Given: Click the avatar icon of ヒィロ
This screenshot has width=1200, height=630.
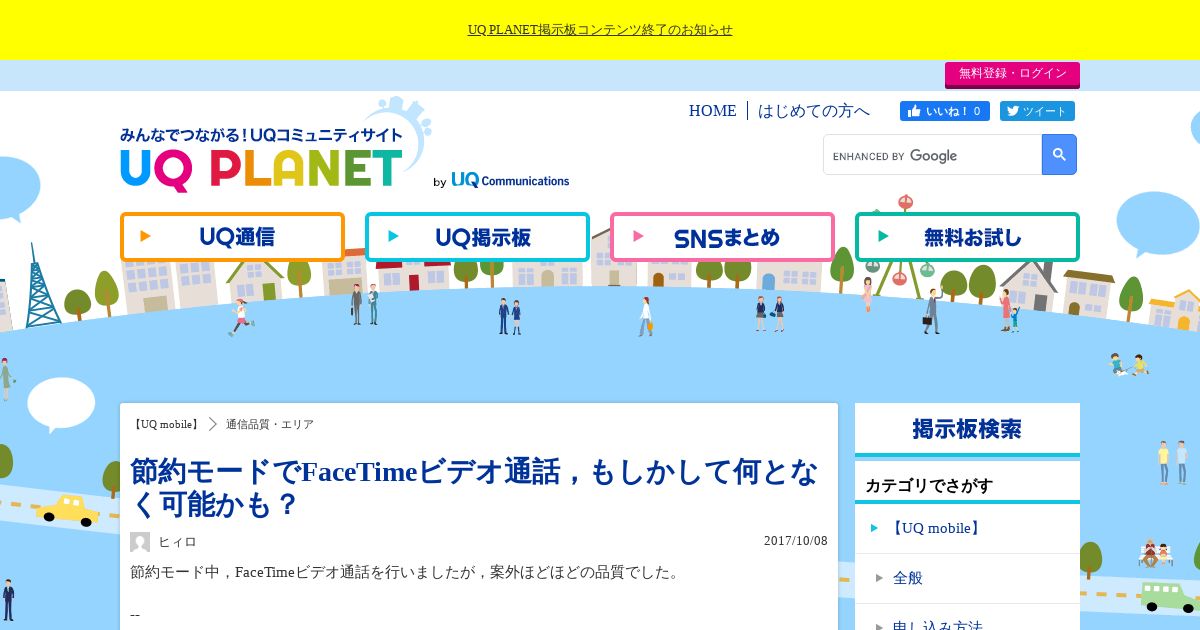Looking at the screenshot, I should (140, 542).
